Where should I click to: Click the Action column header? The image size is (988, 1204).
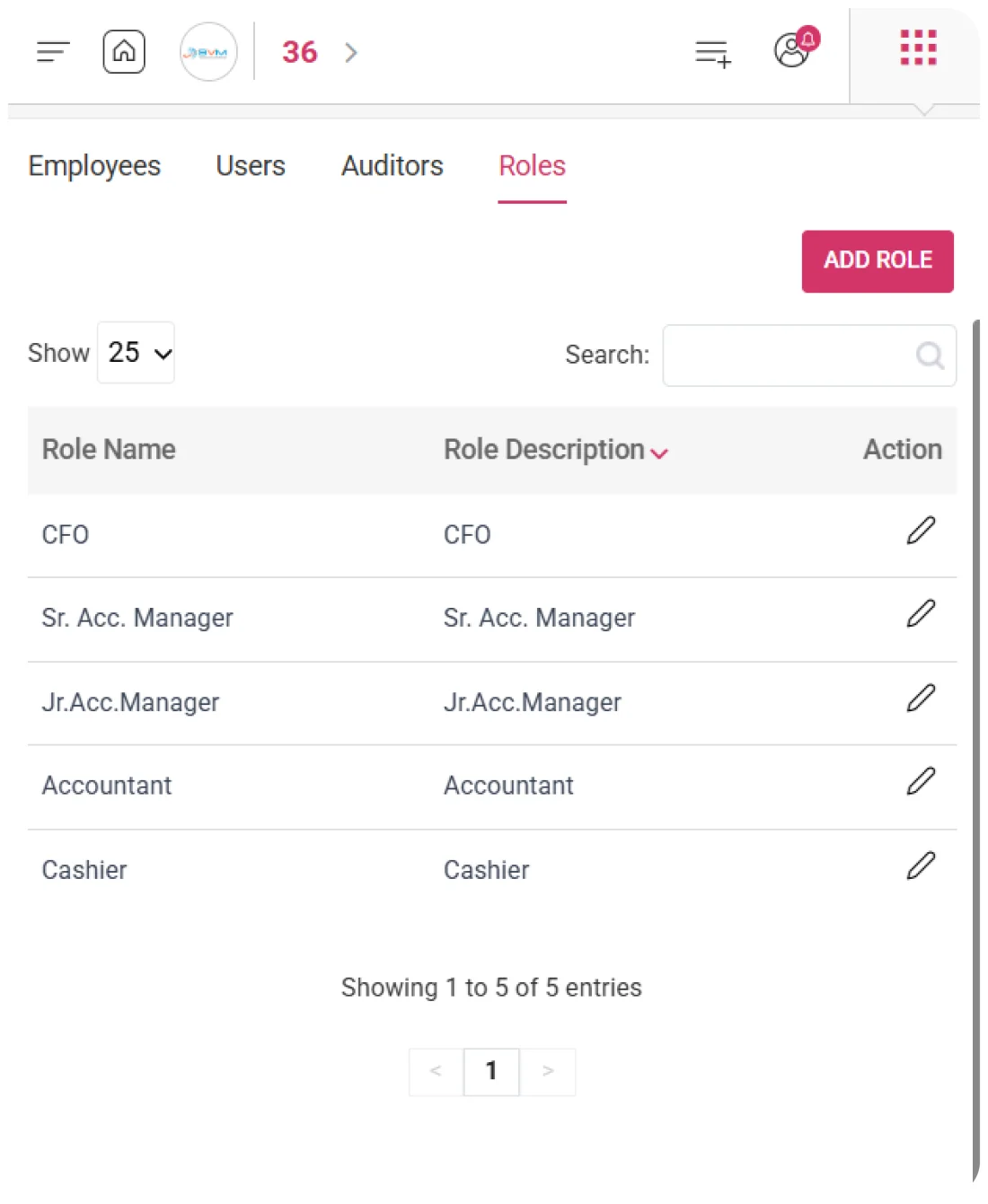pyautogui.click(x=903, y=450)
